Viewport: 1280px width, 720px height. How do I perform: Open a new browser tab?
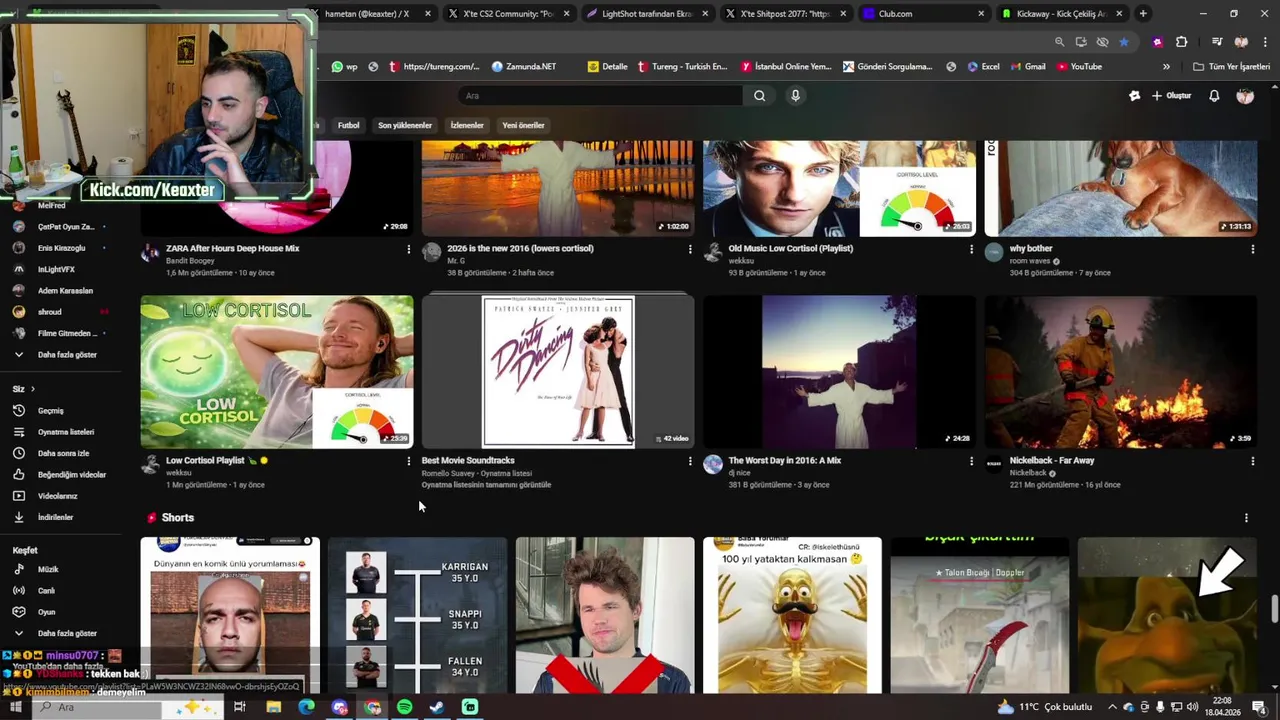click(1143, 14)
